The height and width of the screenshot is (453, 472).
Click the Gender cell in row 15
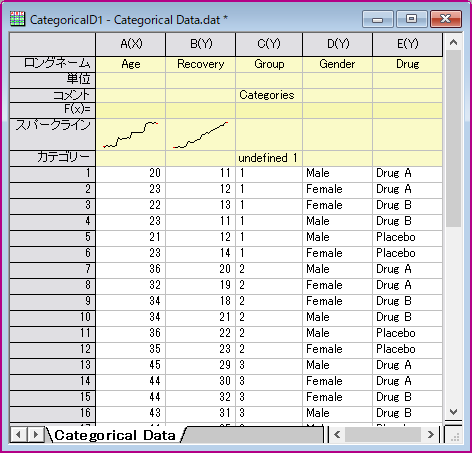pyautogui.click(x=338, y=398)
